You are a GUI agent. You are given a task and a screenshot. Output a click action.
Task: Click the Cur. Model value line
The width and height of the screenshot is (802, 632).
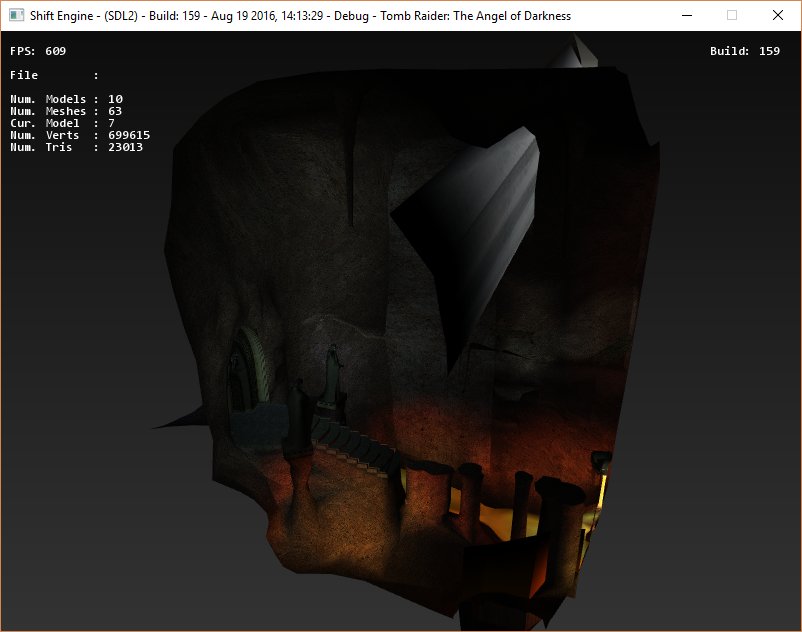pos(62,123)
